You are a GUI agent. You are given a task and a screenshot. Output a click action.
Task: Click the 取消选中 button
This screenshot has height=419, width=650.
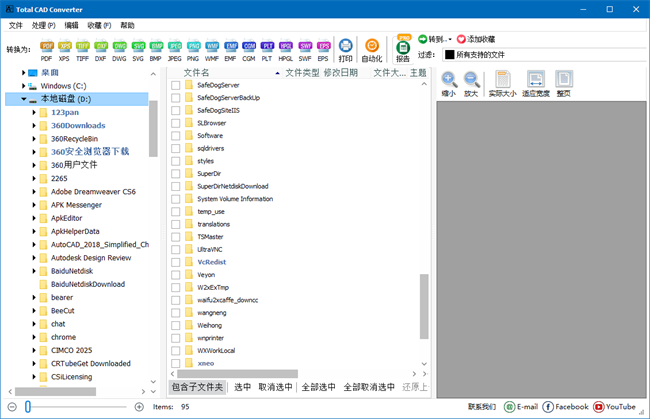[275, 387]
